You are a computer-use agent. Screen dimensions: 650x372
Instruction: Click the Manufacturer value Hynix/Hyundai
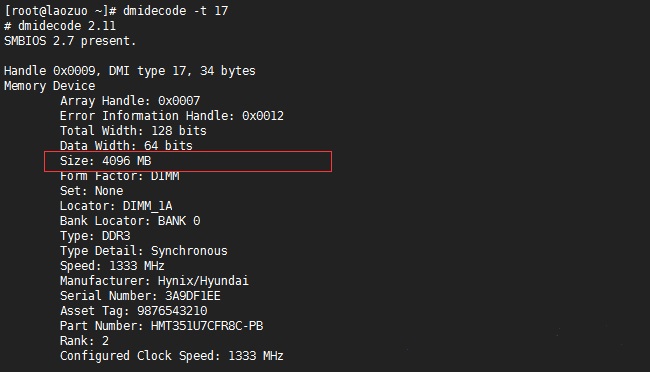[x=203, y=281]
